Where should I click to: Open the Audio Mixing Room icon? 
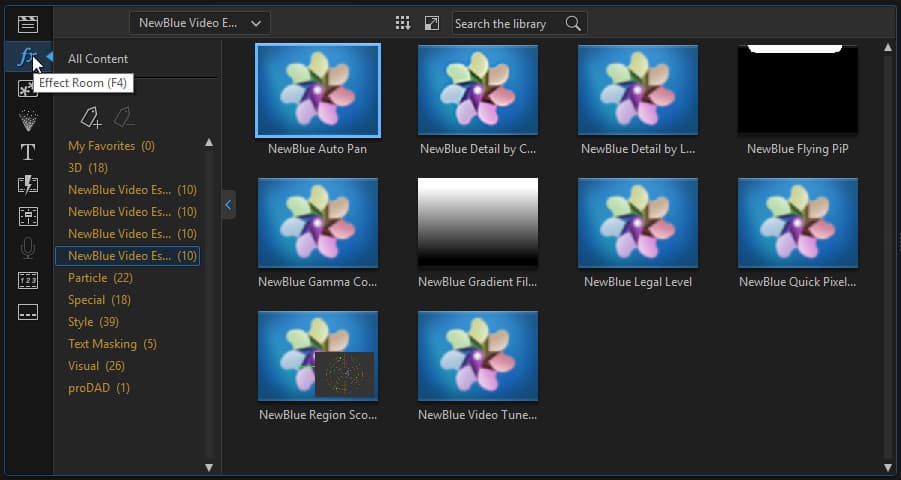[x=28, y=217]
